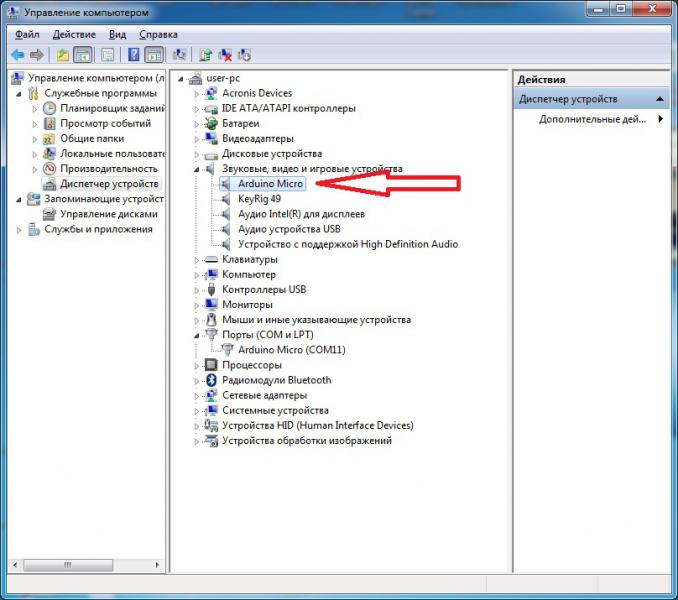Collapse Запоминающие устройства node
The width and height of the screenshot is (678, 600).
pos(19,200)
